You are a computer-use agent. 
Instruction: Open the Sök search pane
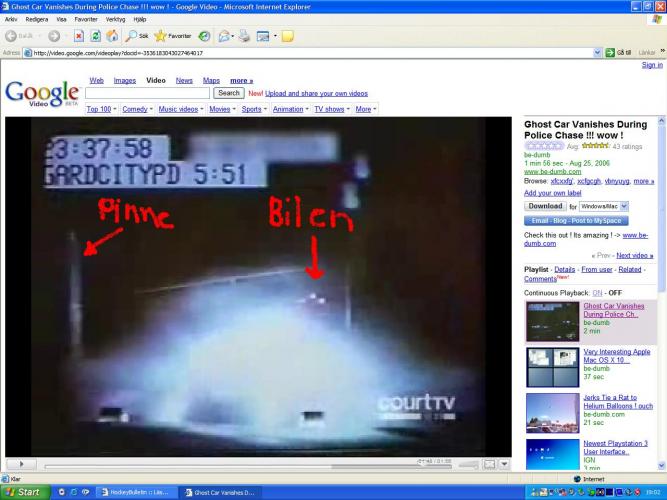137,36
